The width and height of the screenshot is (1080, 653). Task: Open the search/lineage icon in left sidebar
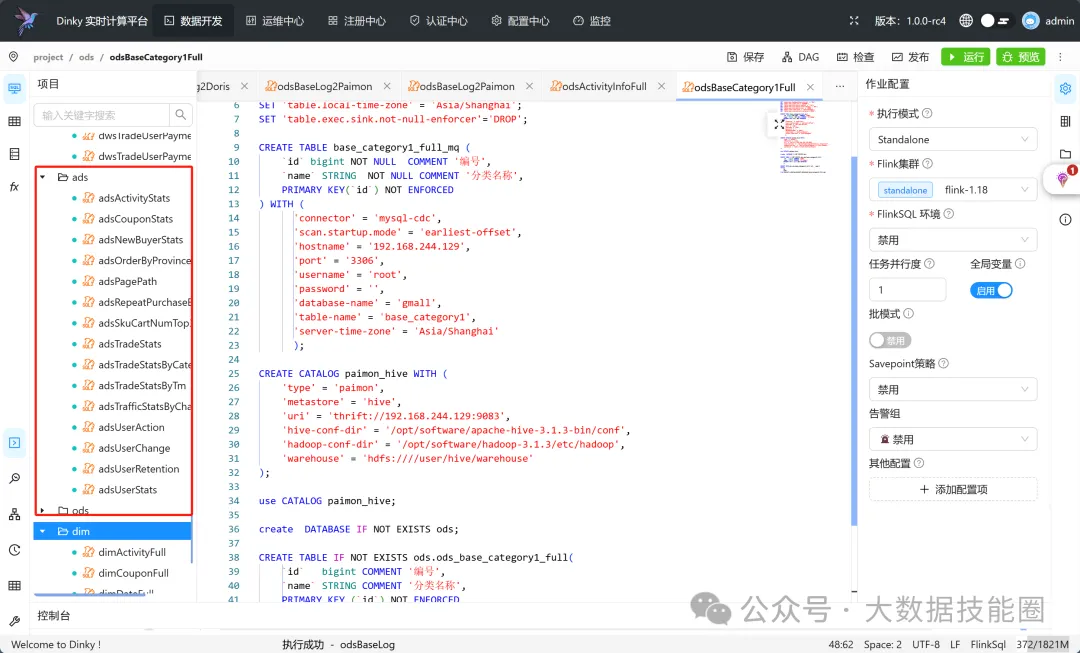pyautogui.click(x=14, y=479)
